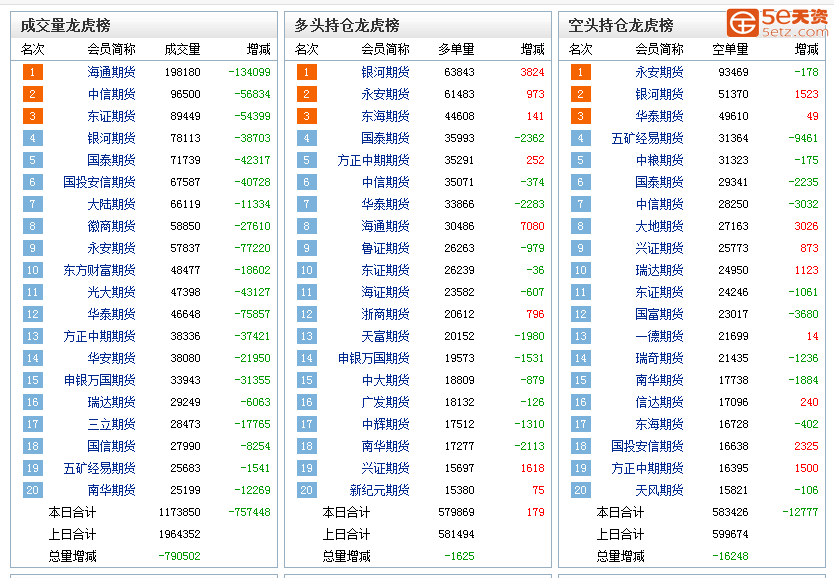Select change value -134099
This screenshot has width=834, height=578.
[249, 72]
